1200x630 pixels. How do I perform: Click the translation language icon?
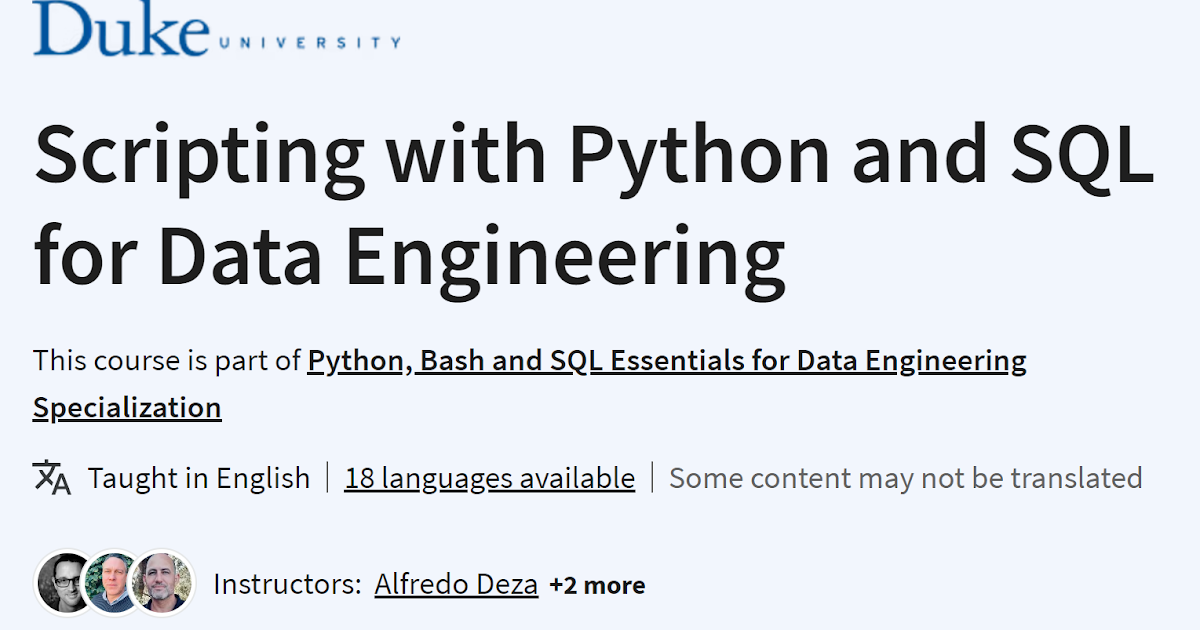click(52, 478)
